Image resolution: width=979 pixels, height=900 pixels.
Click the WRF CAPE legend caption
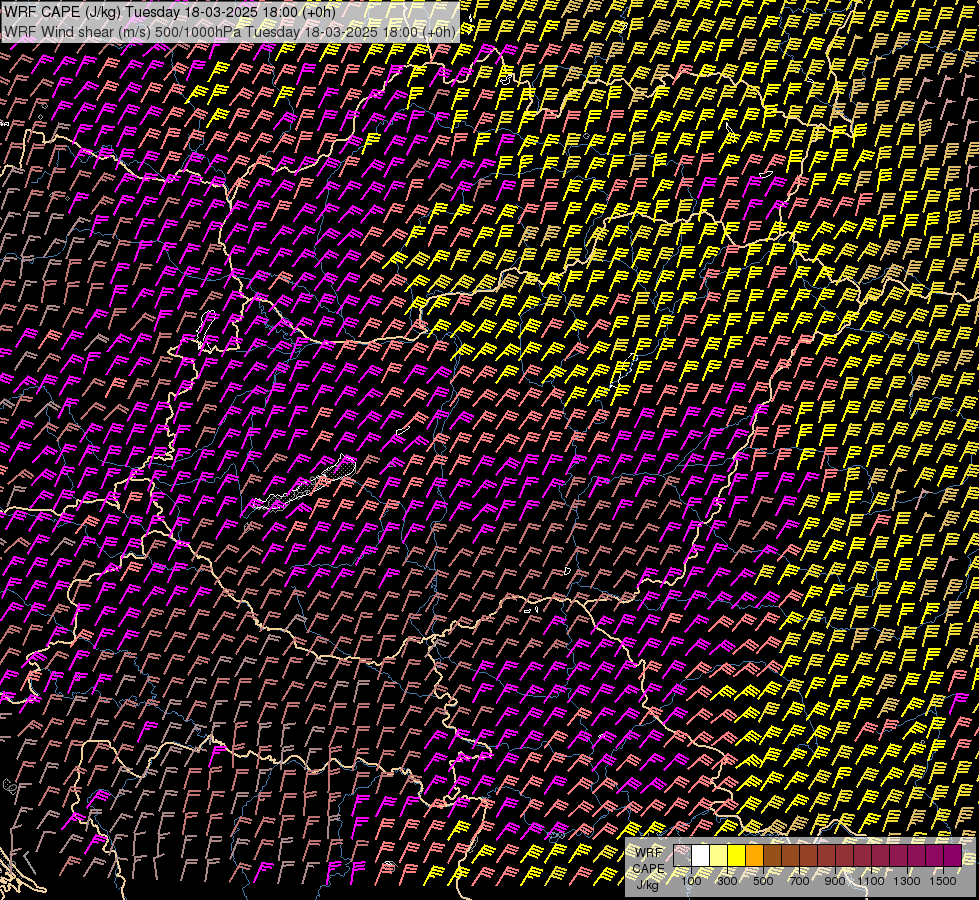tap(649, 860)
